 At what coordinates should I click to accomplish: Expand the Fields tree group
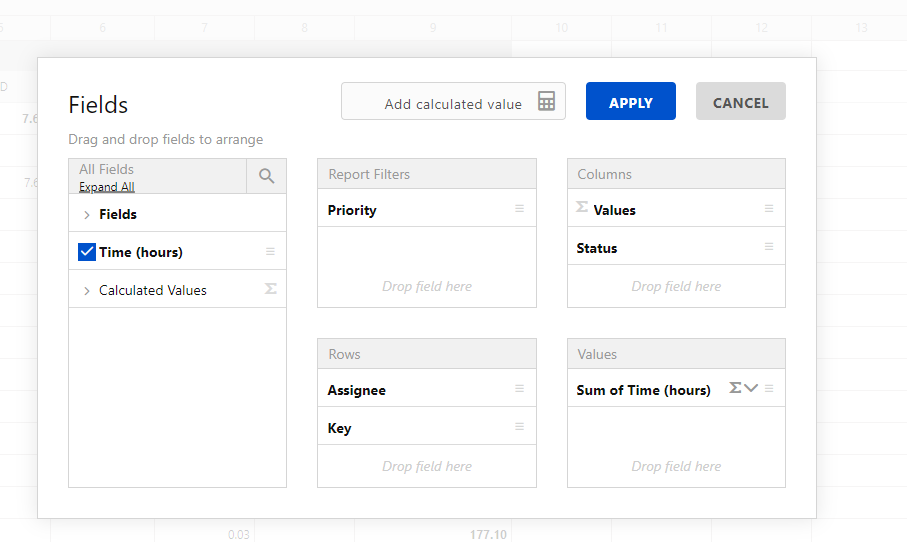87,215
